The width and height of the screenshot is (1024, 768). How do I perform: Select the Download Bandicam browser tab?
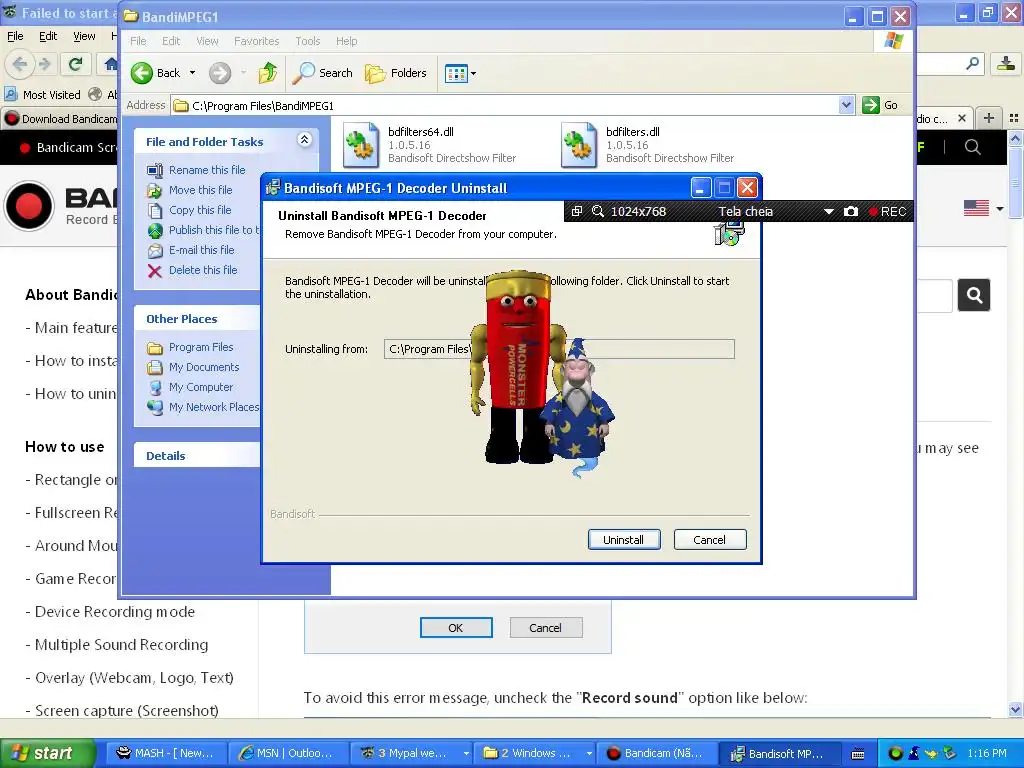60,119
